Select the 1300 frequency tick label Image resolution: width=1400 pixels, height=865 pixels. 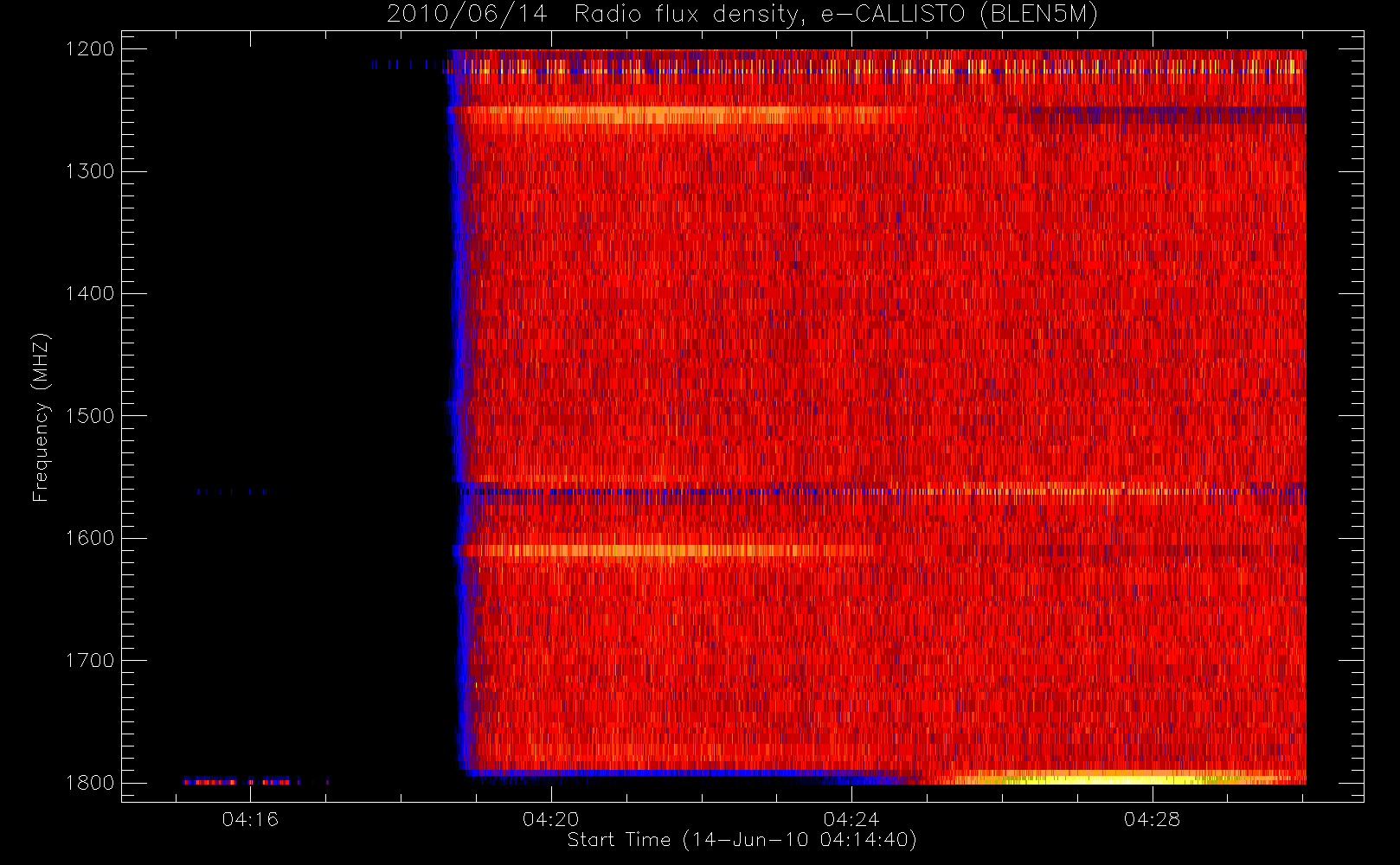(90, 171)
